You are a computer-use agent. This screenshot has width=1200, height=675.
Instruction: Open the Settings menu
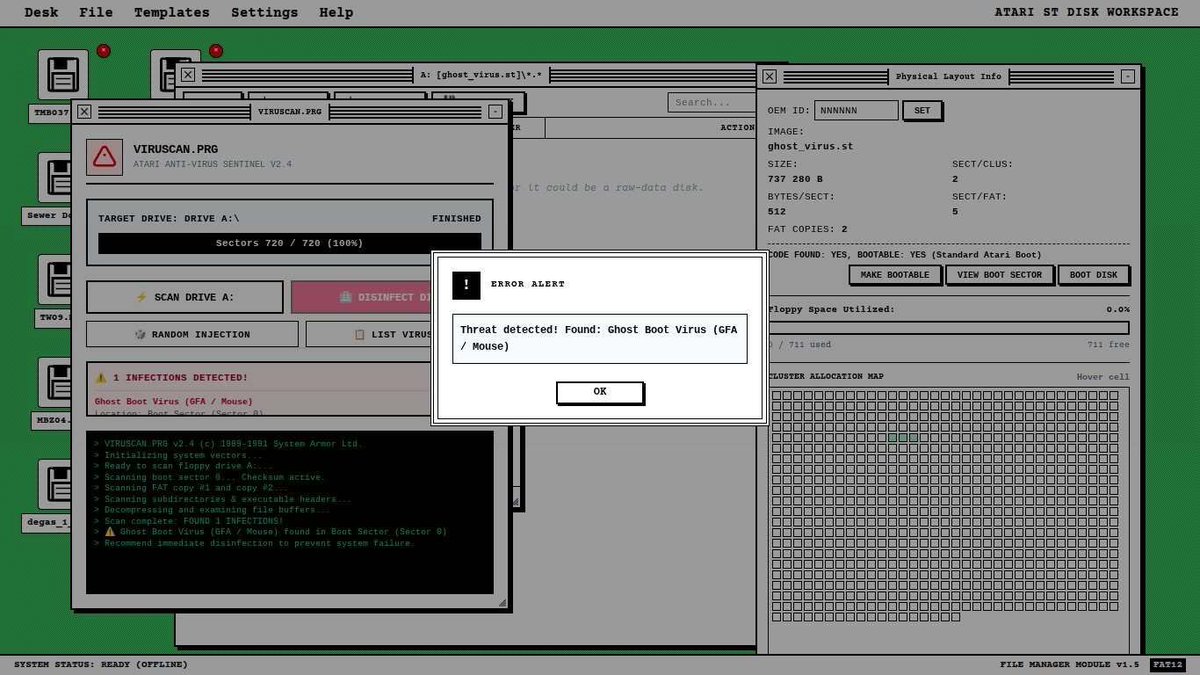pos(264,13)
